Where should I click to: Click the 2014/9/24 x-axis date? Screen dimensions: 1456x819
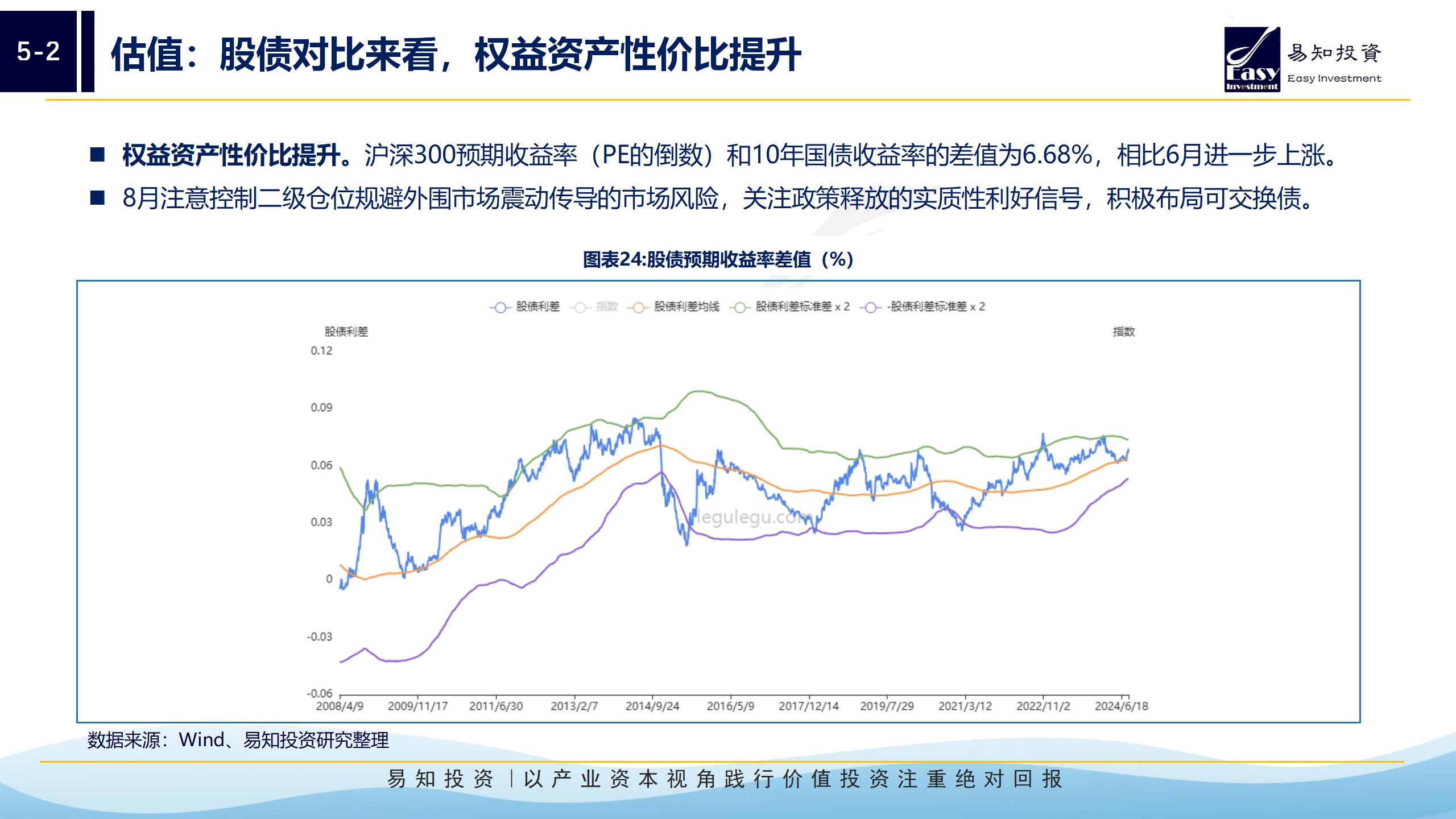pos(652,706)
